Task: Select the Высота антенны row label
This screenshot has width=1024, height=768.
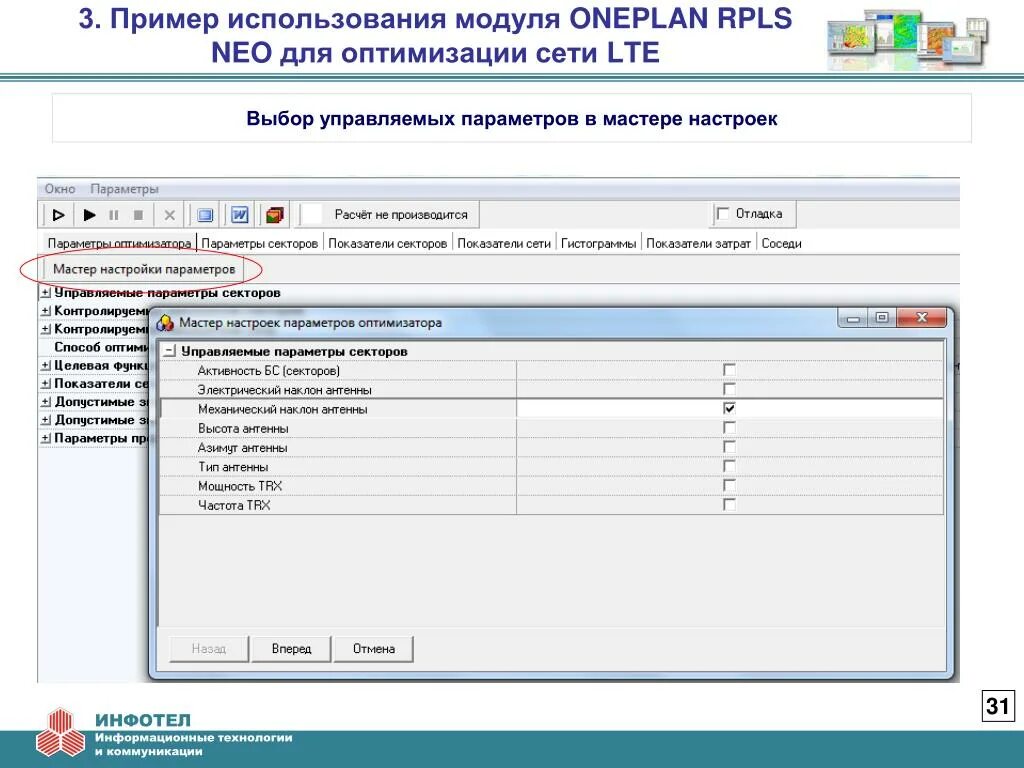Action: tap(243, 428)
